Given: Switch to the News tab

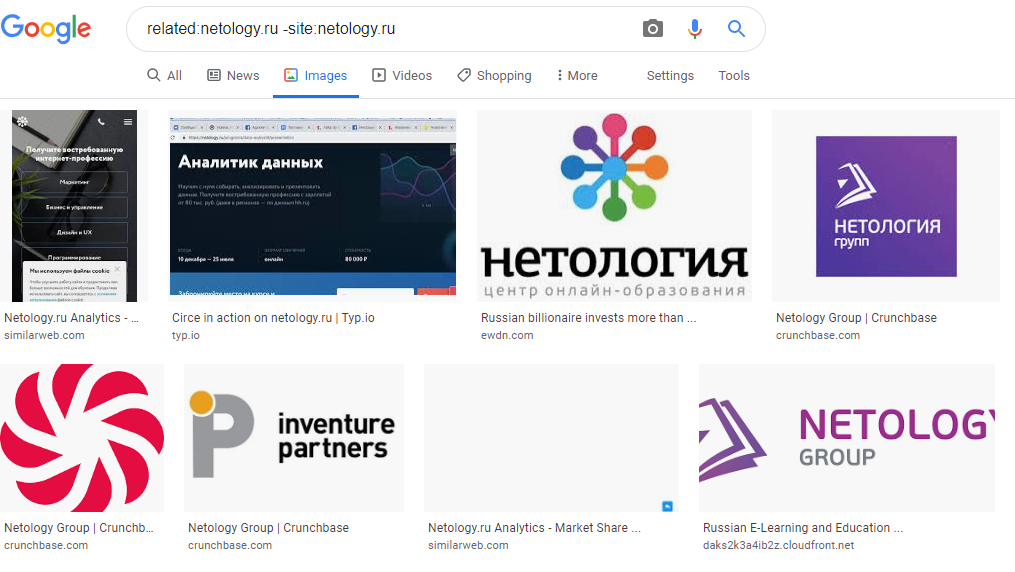Looking at the screenshot, I should point(233,75).
